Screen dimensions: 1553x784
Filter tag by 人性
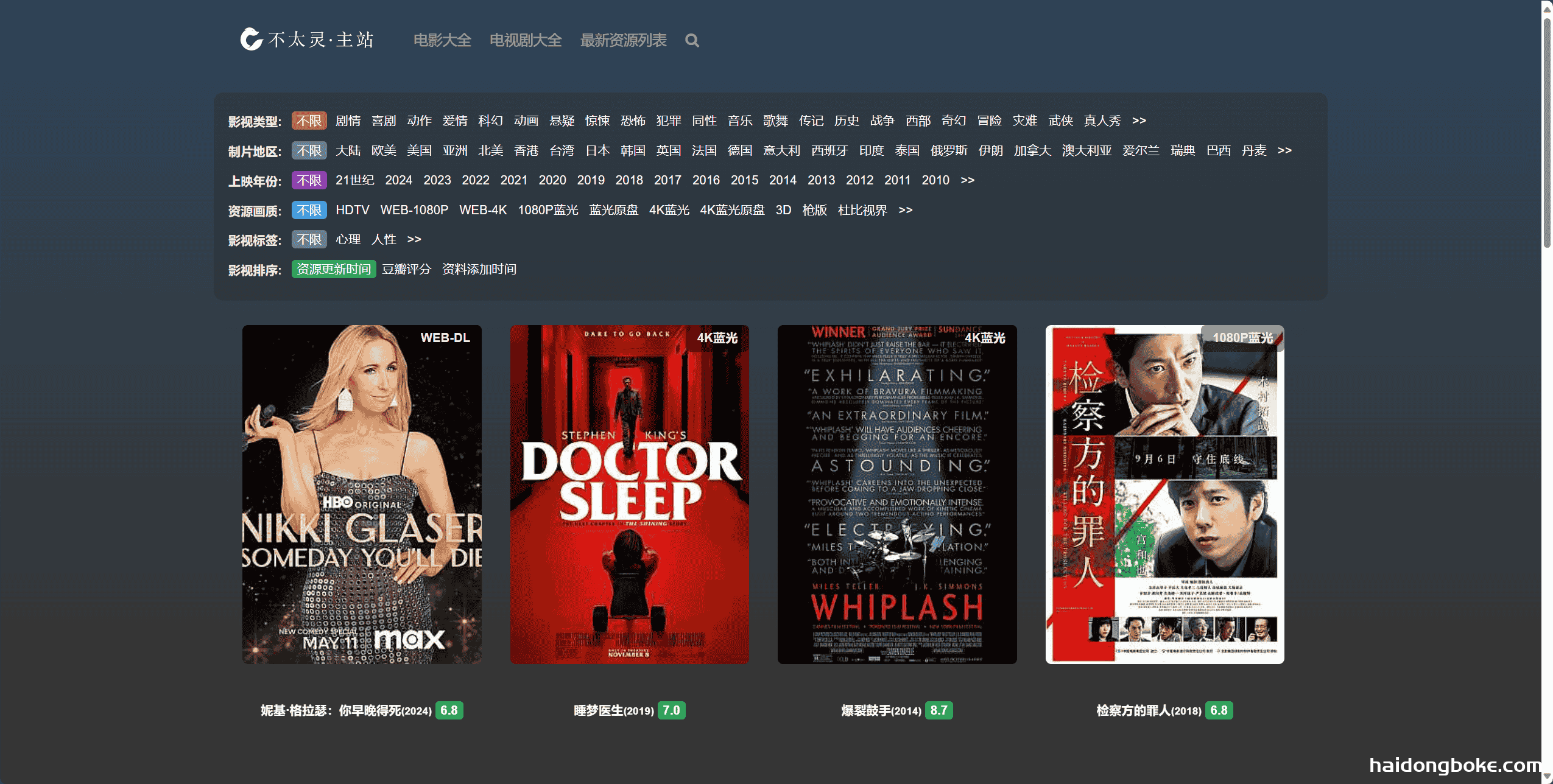point(384,239)
